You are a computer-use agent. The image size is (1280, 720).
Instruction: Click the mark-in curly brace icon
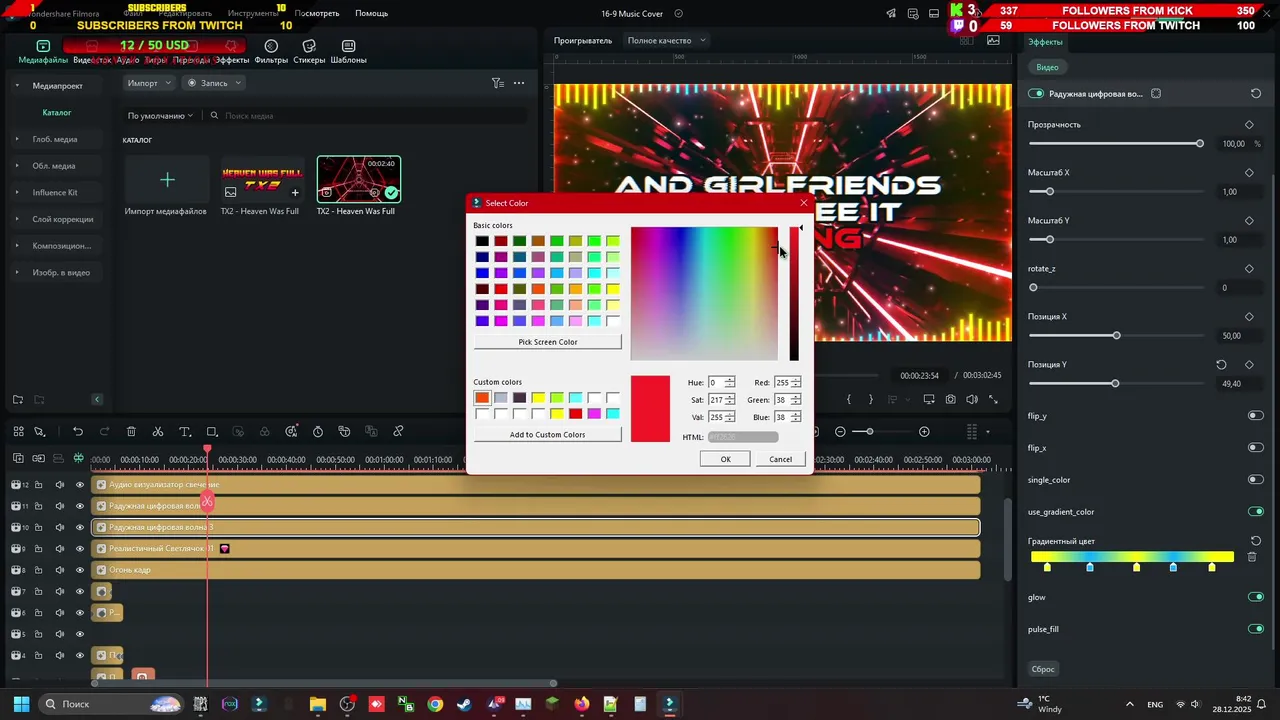(x=849, y=400)
